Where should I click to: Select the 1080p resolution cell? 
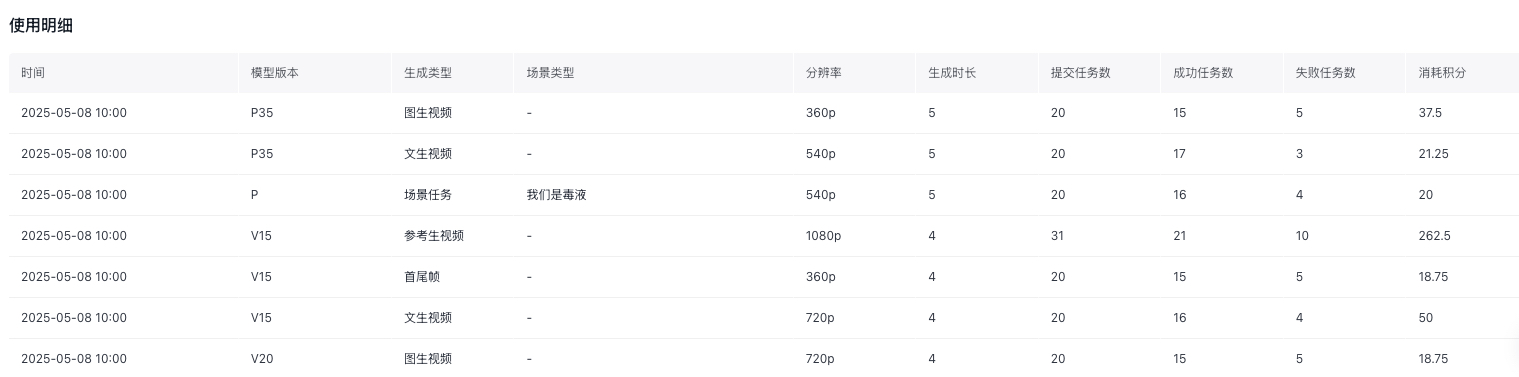[823, 236]
